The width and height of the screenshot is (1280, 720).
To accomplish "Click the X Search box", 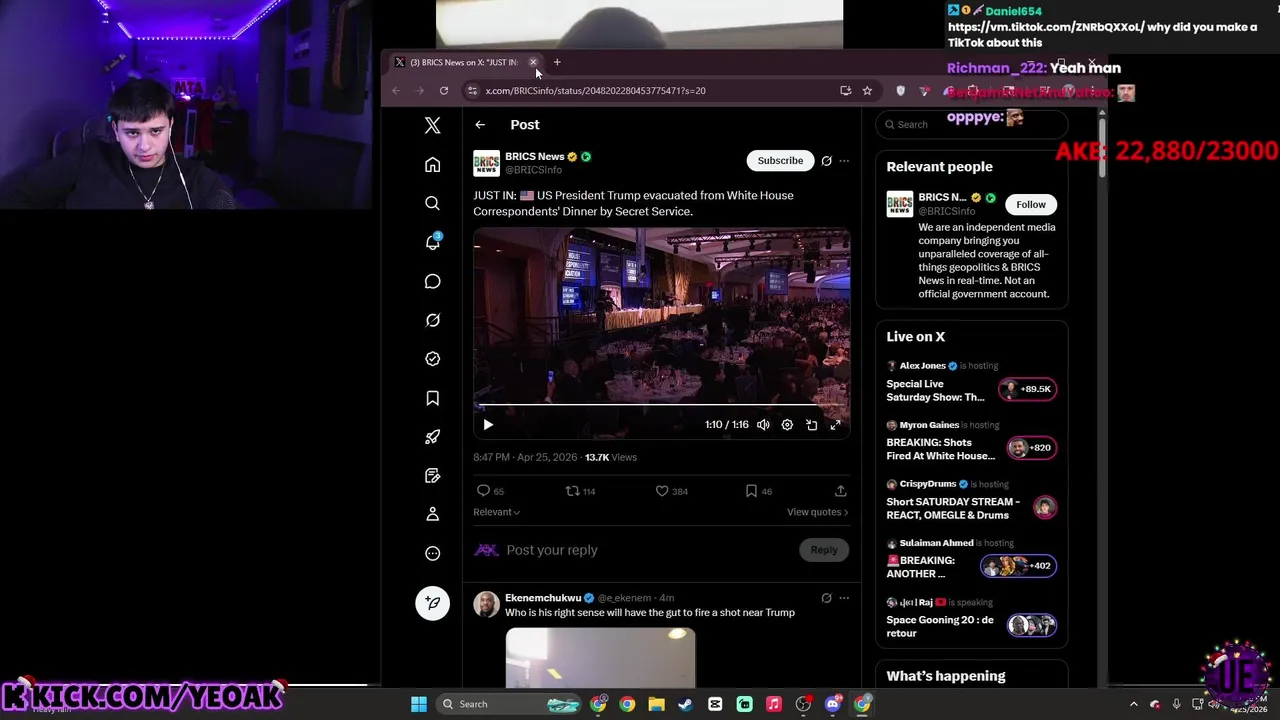I will click(x=971, y=125).
